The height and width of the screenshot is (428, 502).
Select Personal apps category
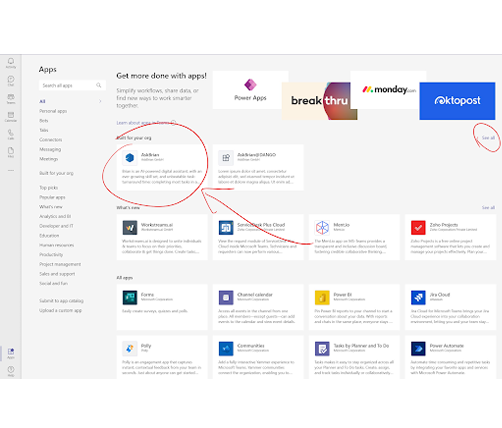click(x=53, y=111)
